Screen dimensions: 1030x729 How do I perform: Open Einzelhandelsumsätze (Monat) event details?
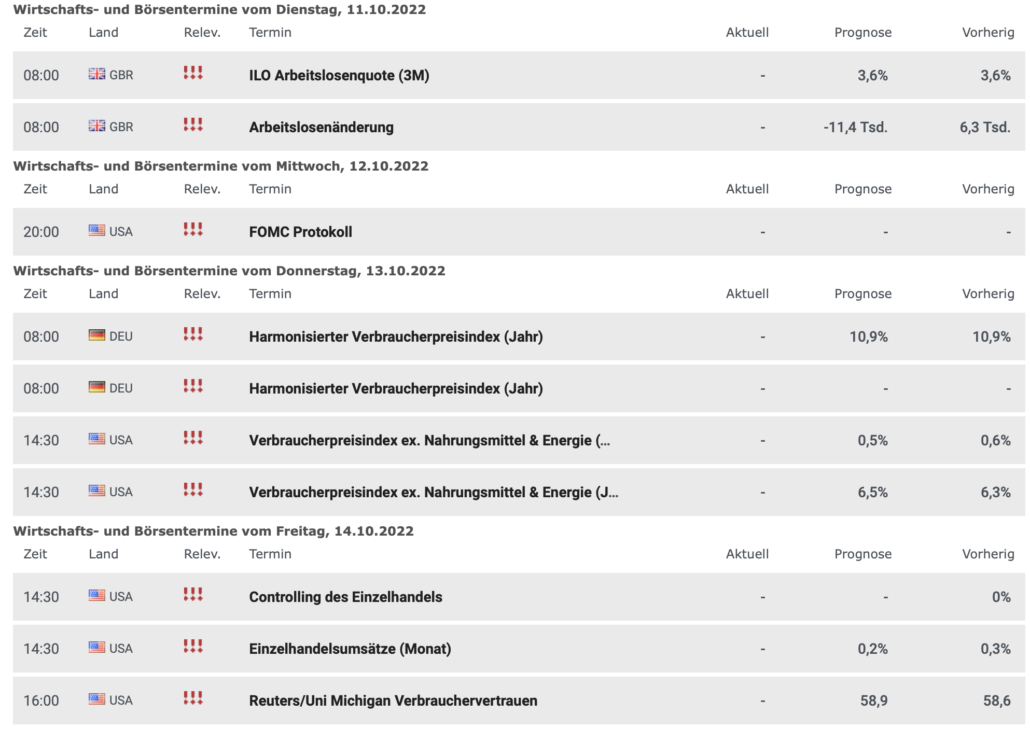pyautogui.click(x=350, y=649)
